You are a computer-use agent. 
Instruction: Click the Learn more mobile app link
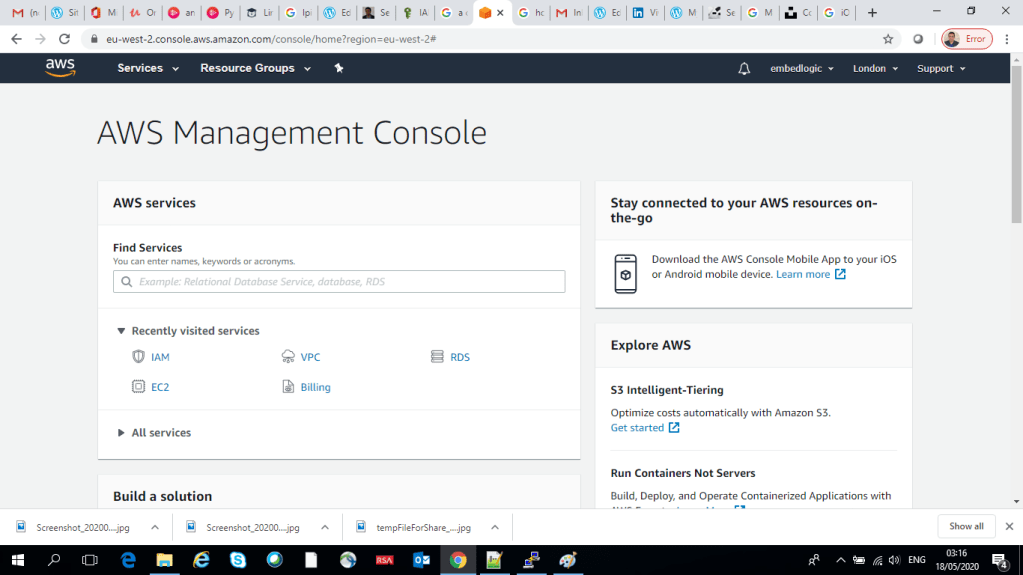point(803,274)
